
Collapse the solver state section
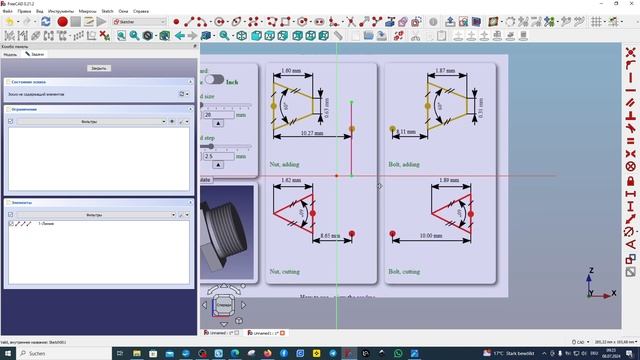coord(190,82)
